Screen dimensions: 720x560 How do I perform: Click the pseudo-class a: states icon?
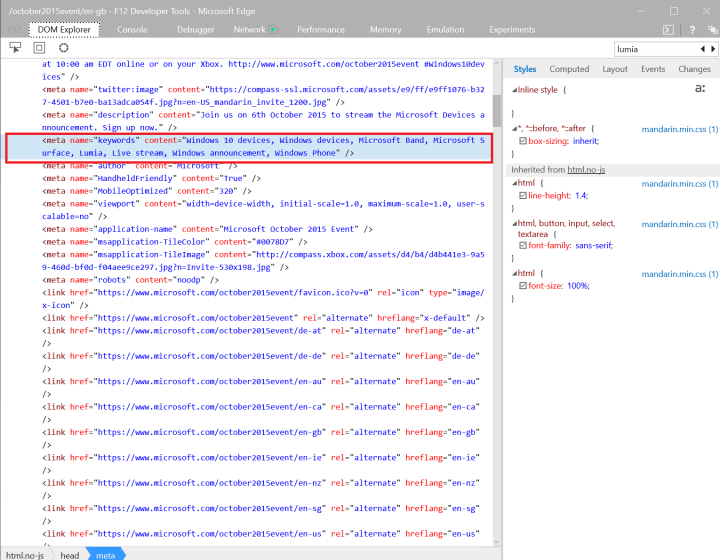point(699,89)
